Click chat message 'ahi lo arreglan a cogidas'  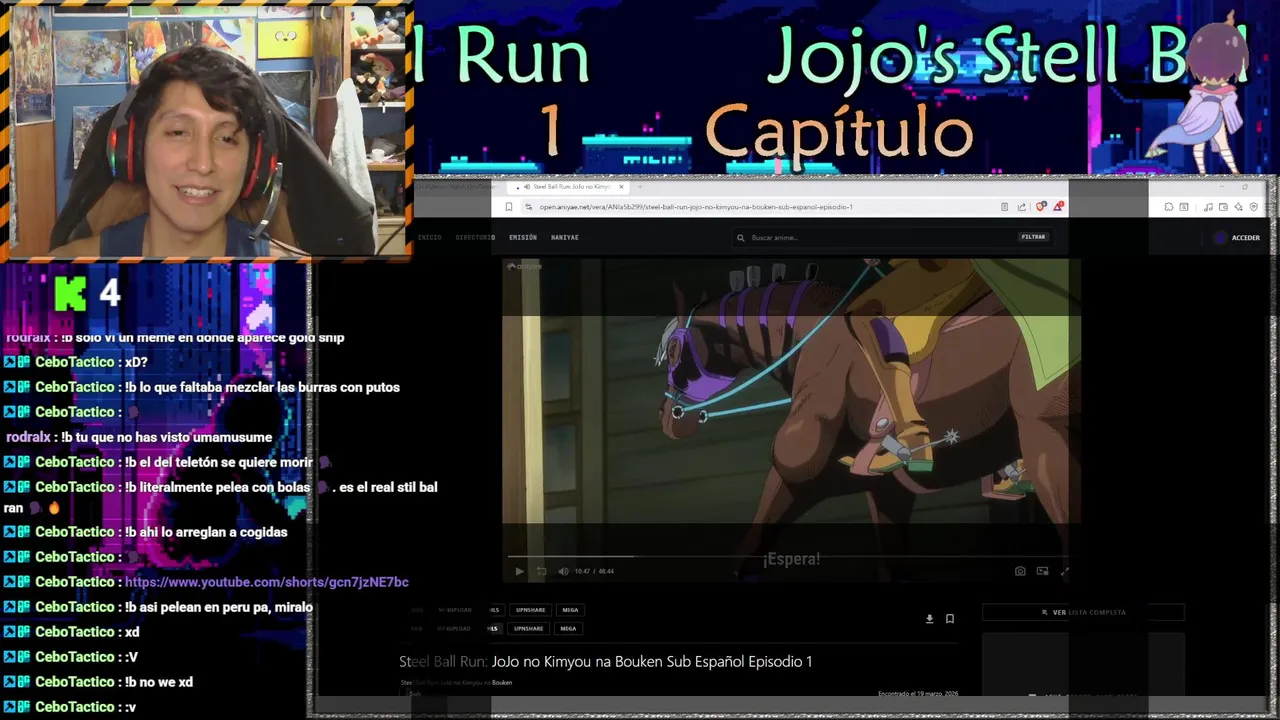pos(206,532)
